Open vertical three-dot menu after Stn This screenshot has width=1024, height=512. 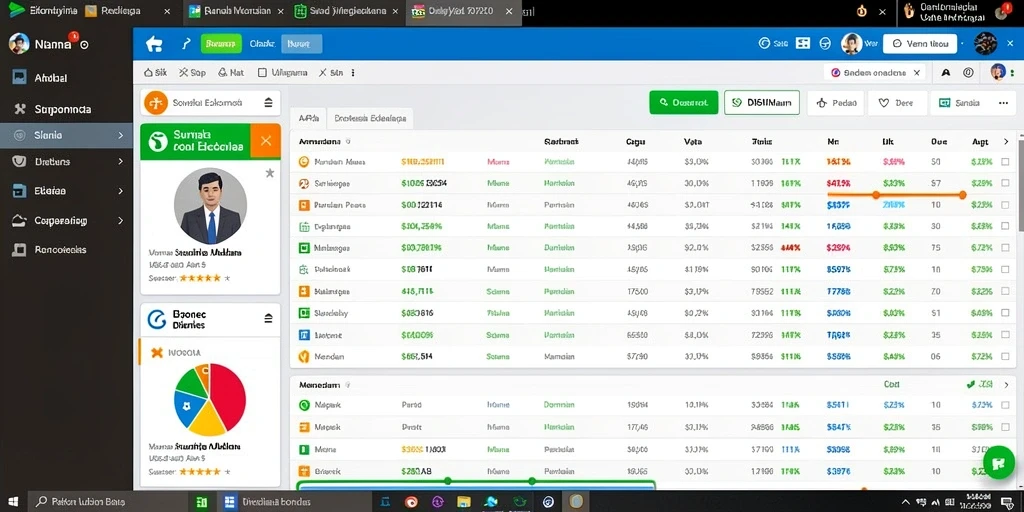pyautogui.click(x=353, y=73)
